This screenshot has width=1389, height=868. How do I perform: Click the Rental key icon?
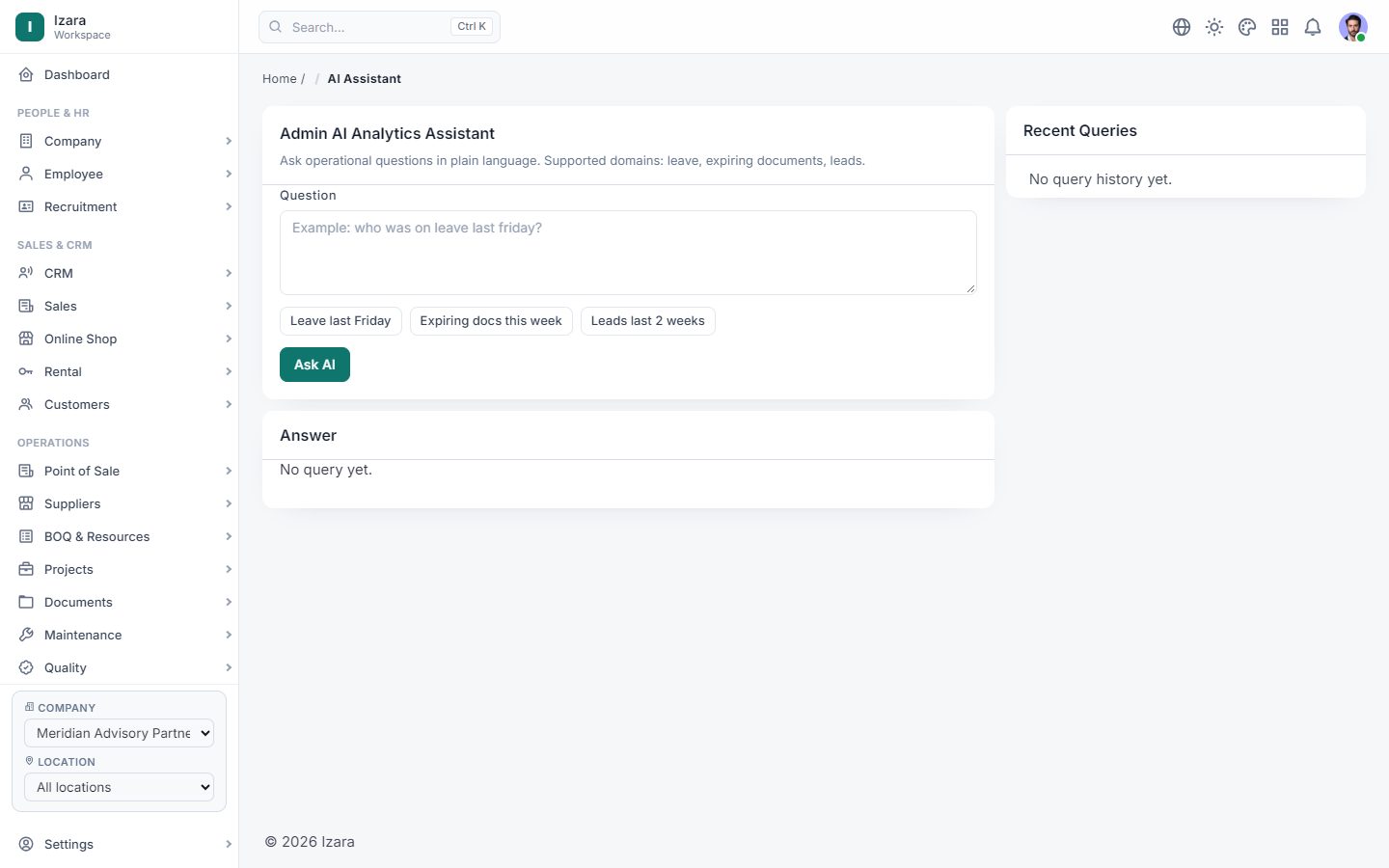(26, 371)
